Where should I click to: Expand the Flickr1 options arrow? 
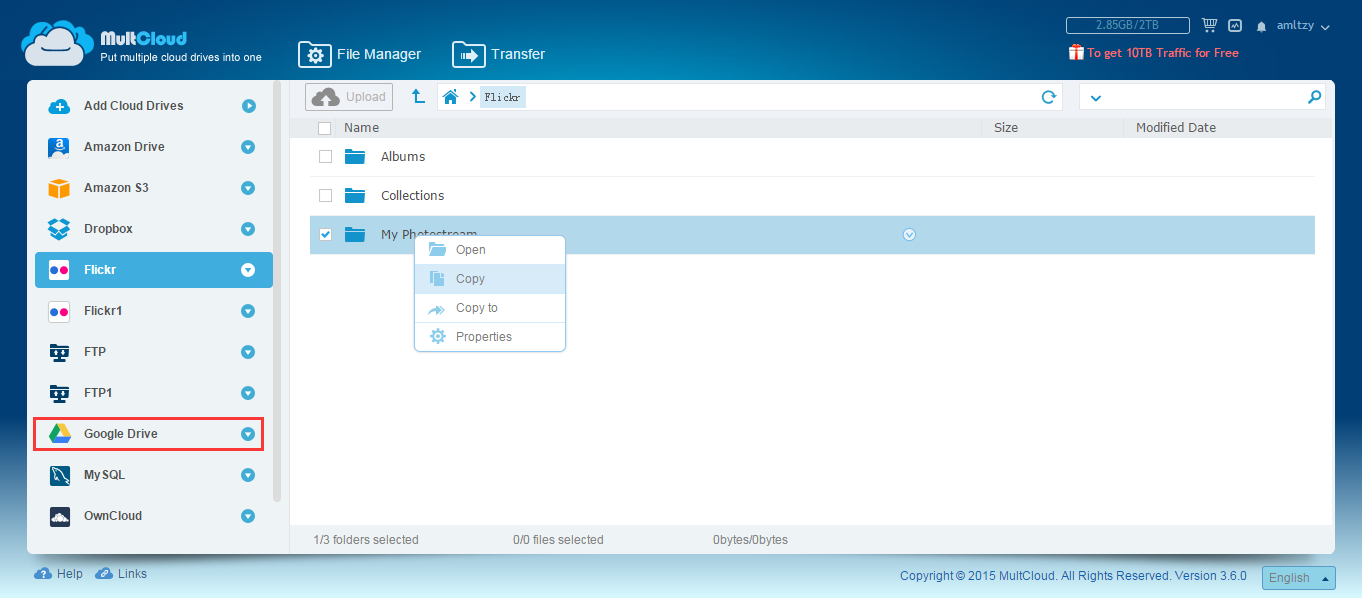click(x=248, y=311)
